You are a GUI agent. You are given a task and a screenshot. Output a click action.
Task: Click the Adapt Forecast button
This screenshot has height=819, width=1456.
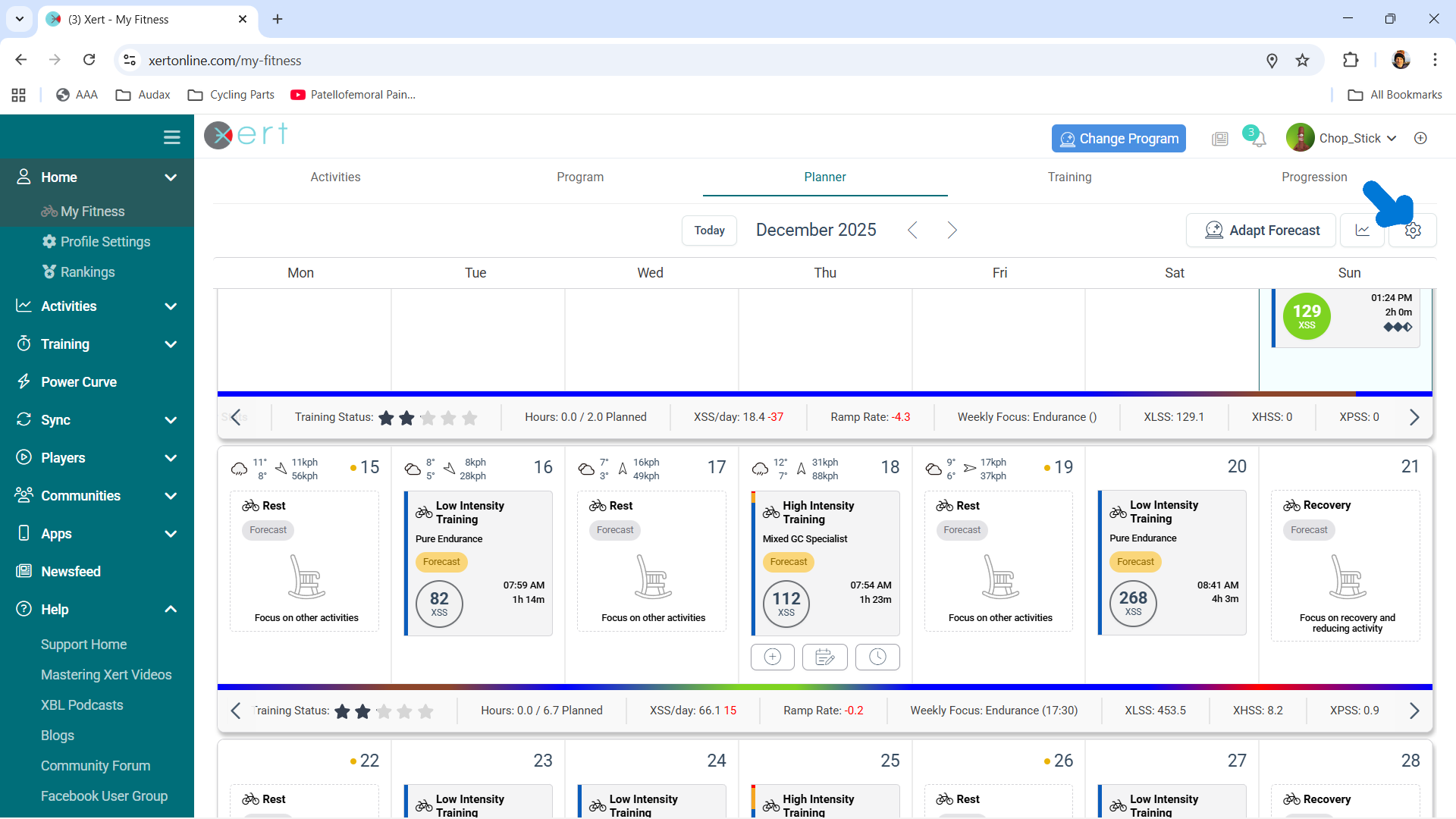[1261, 231]
